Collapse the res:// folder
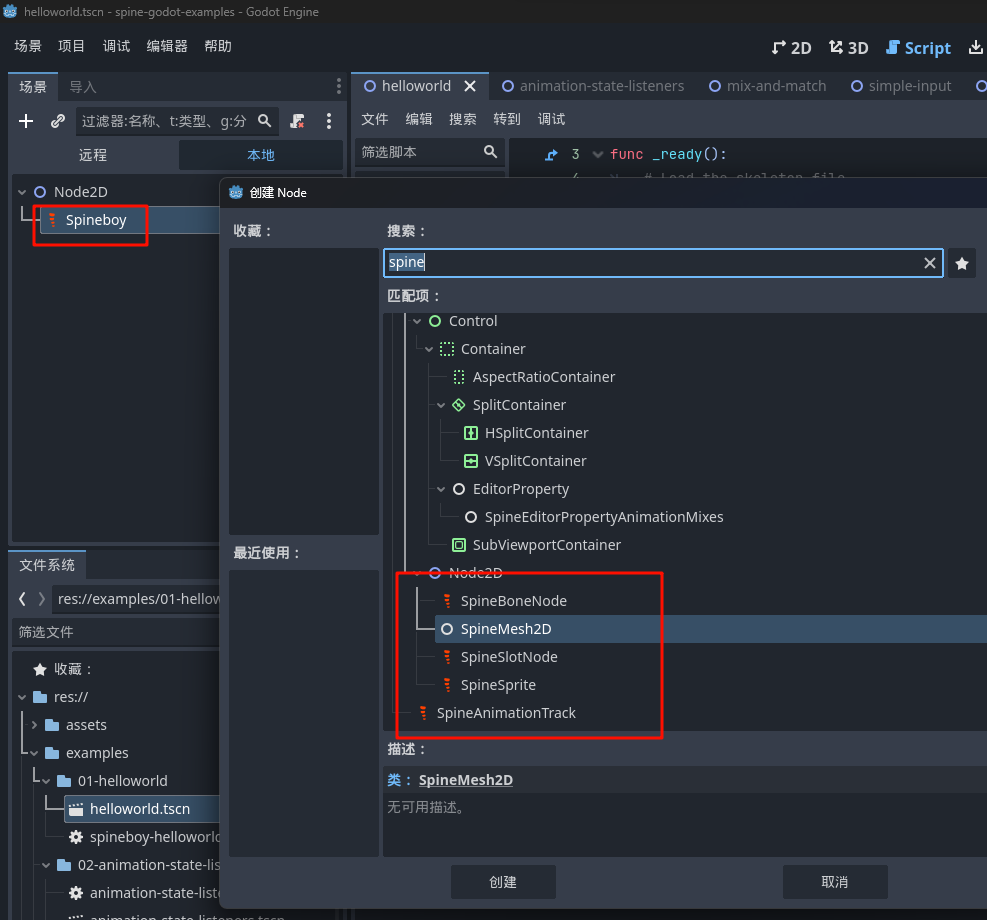Screen dimensions: 987x920 click(22, 697)
